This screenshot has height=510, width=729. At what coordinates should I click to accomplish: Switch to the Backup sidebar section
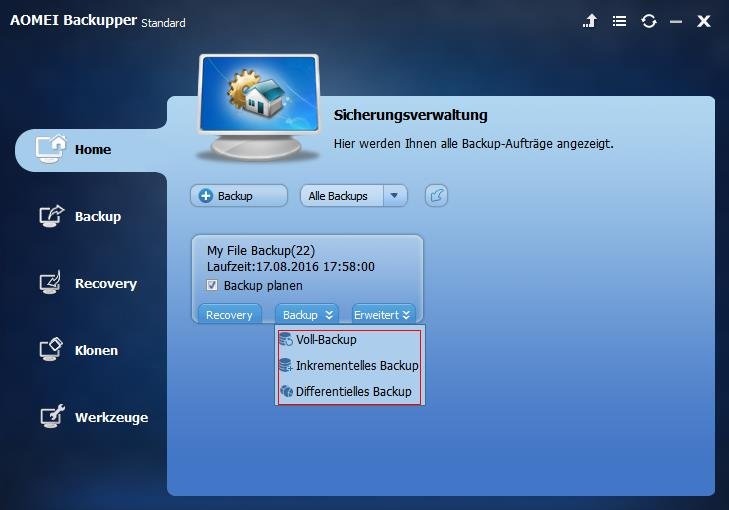(x=80, y=217)
